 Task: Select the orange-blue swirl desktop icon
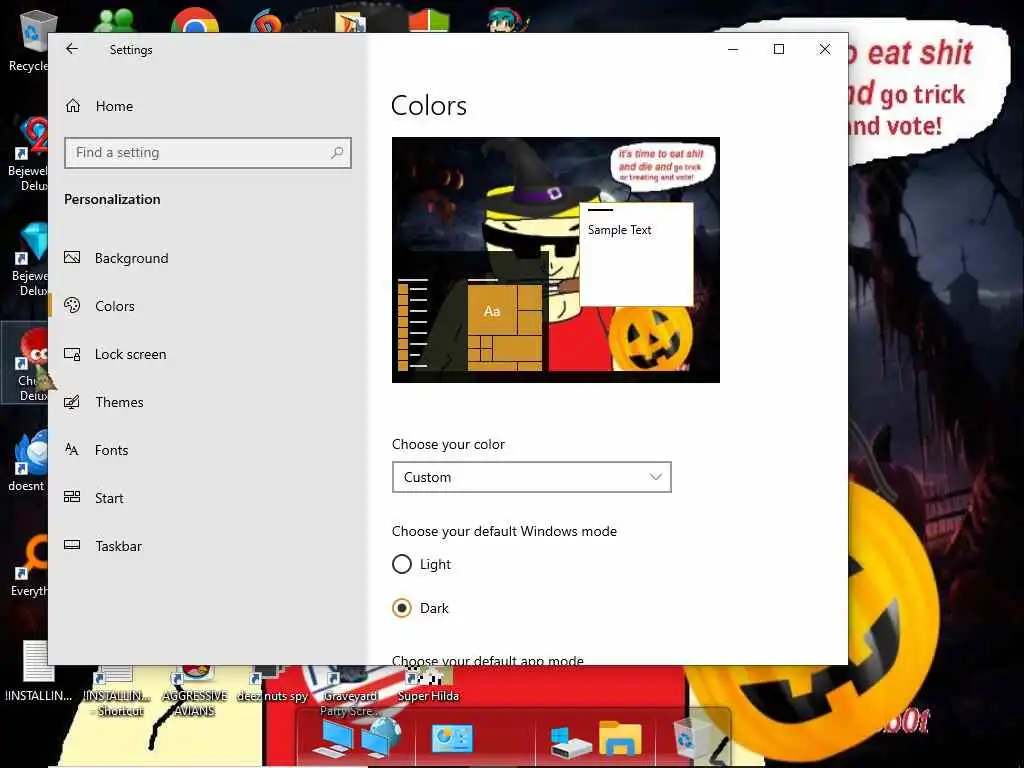[266, 22]
